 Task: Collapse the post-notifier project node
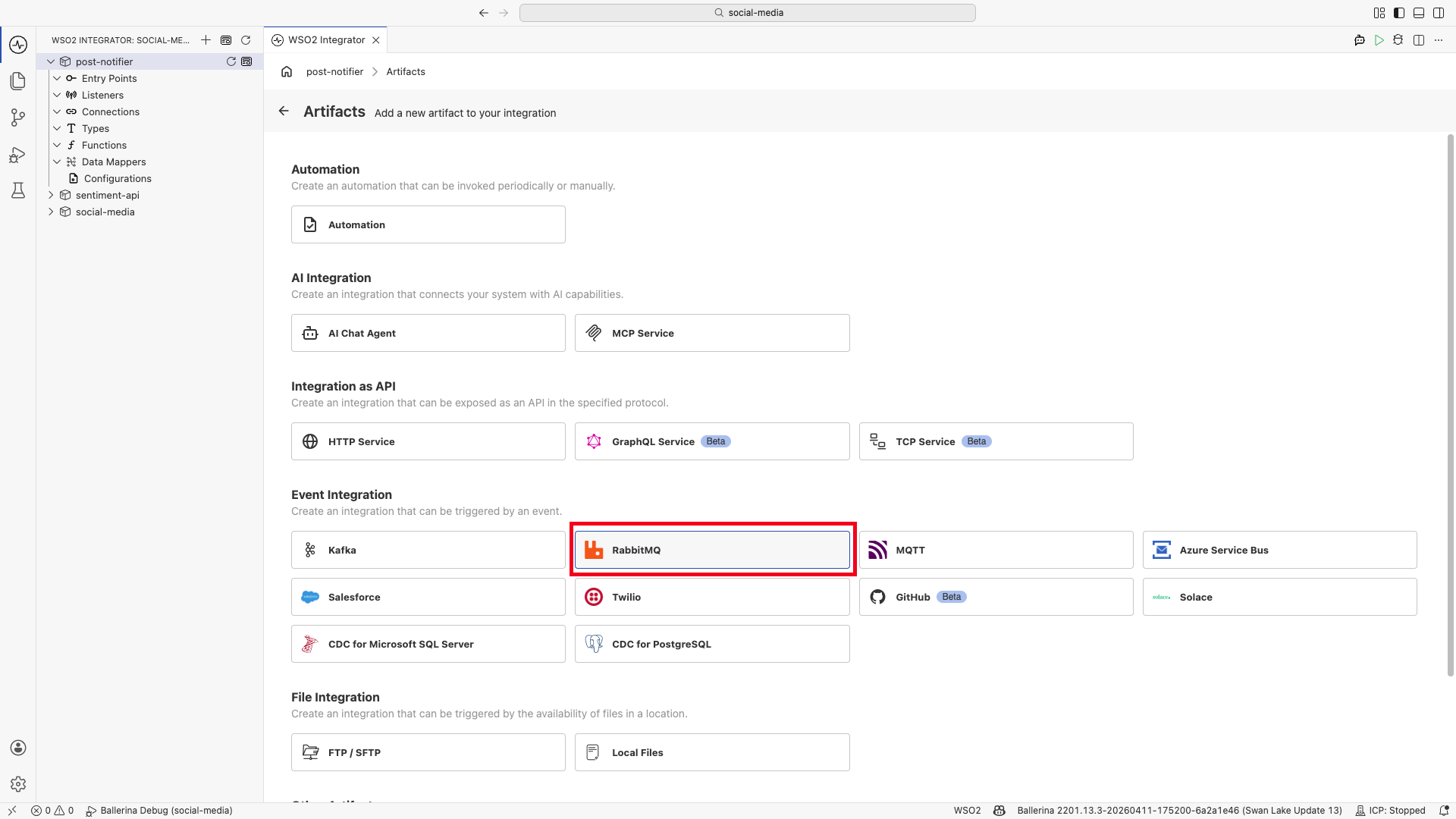point(51,61)
